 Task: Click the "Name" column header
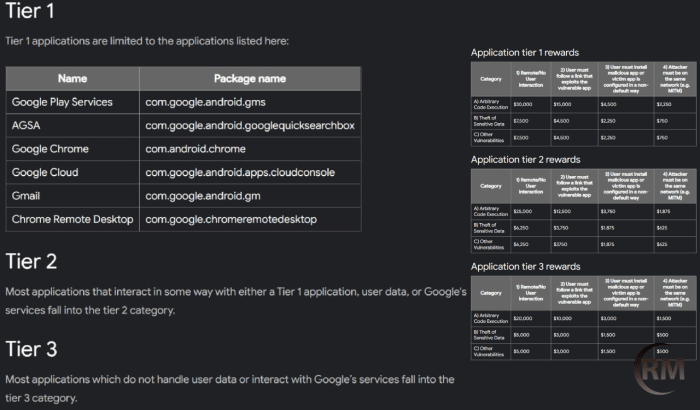tap(72, 79)
